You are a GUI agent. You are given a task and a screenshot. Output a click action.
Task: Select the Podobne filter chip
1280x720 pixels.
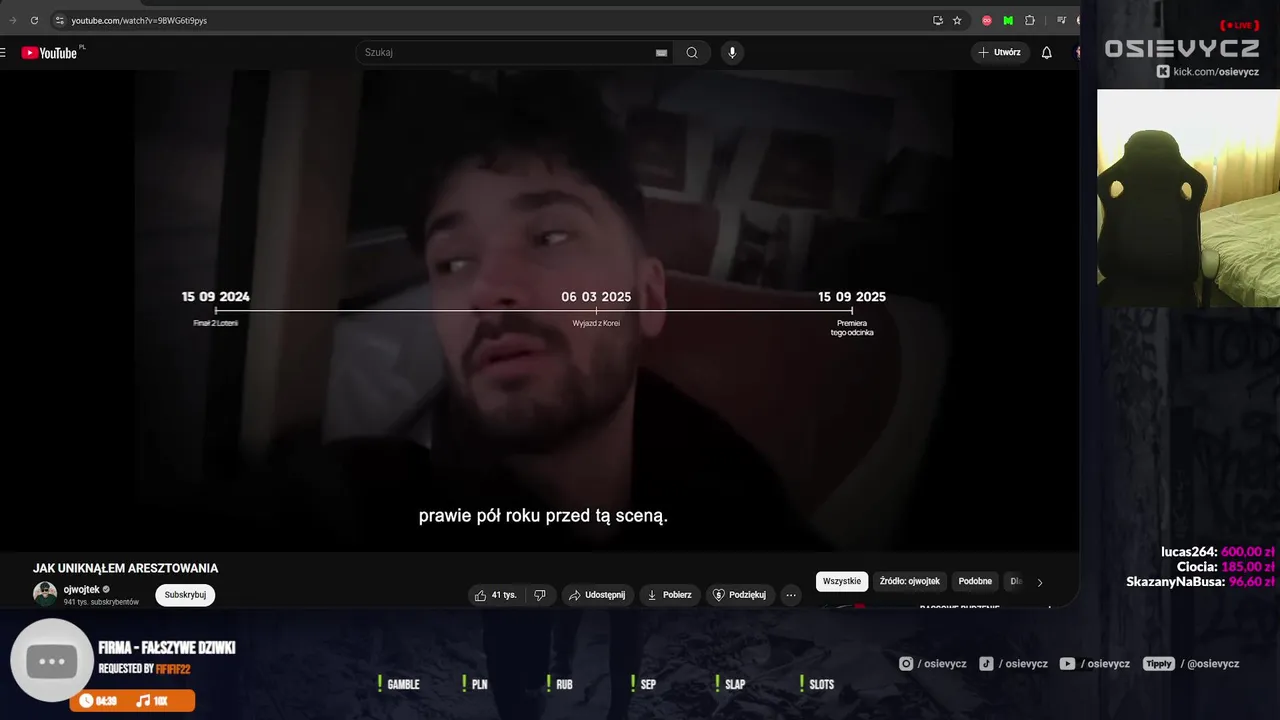975,581
